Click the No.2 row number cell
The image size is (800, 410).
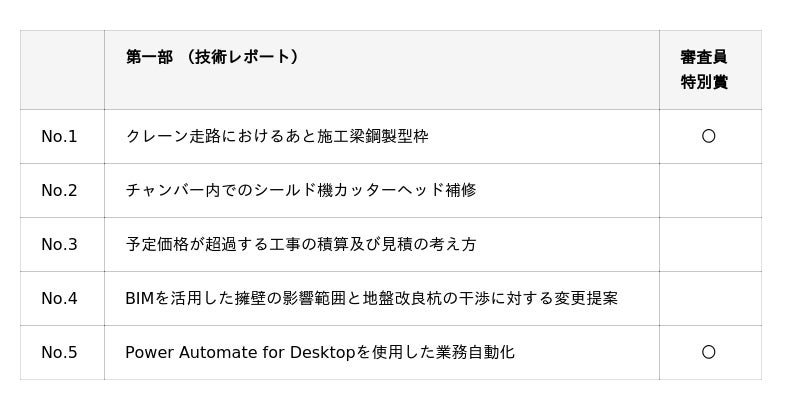[59, 190]
